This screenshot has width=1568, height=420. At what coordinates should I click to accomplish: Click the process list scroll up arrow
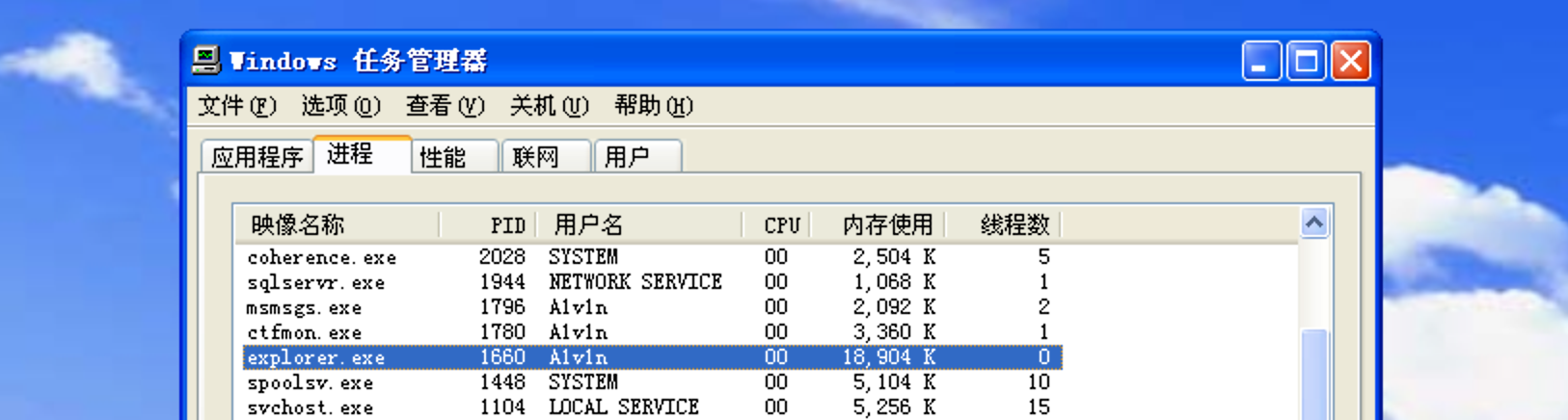[1314, 224]
